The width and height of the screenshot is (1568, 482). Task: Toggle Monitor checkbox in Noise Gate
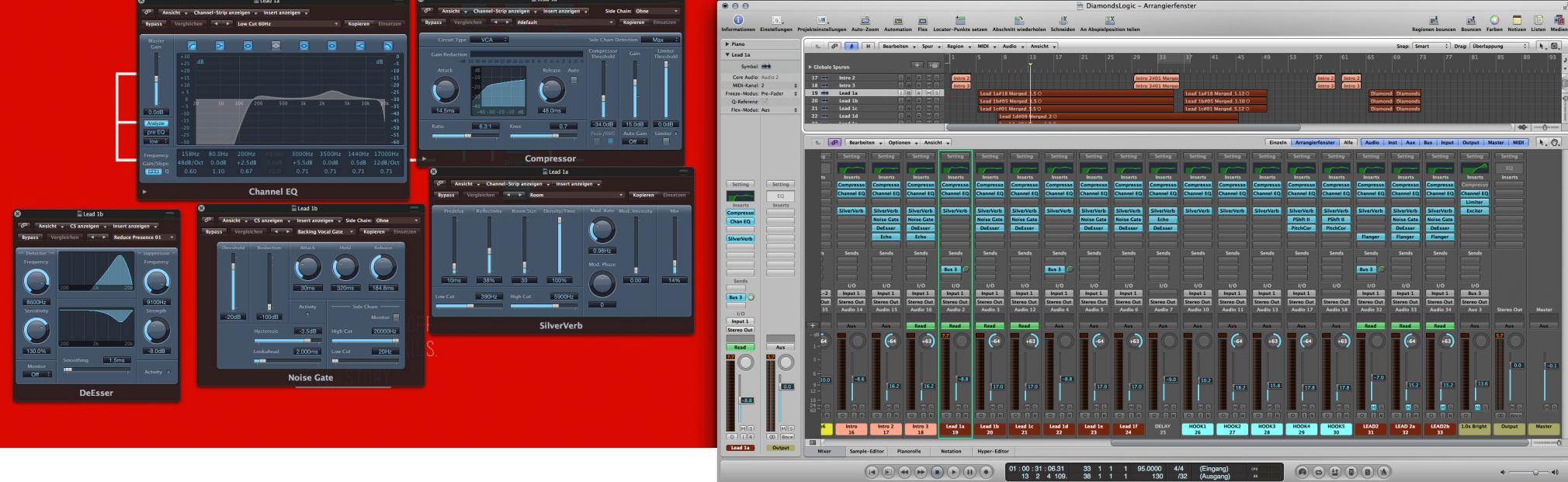[396, 317]
